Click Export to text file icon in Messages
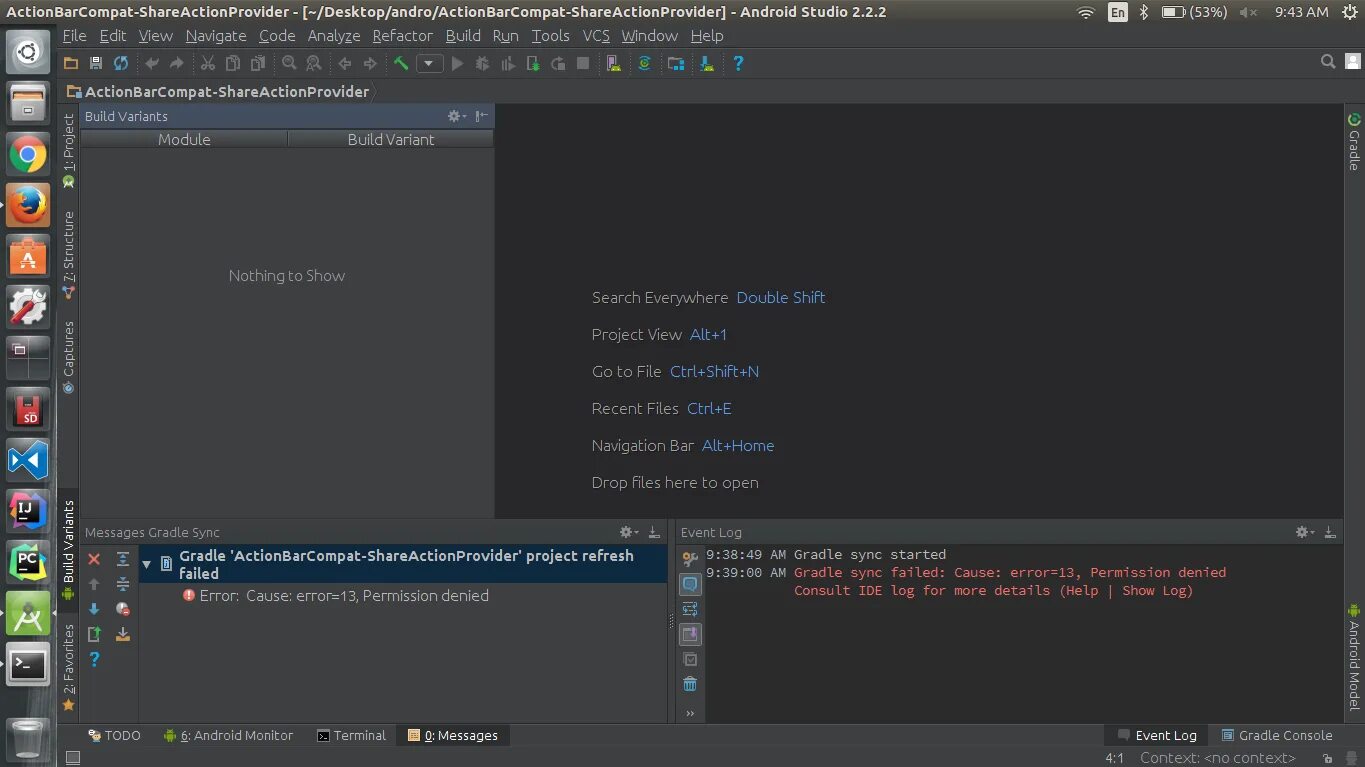This screenshot has width=1365, height=767. pyautogui.click(x=94, y=634)
